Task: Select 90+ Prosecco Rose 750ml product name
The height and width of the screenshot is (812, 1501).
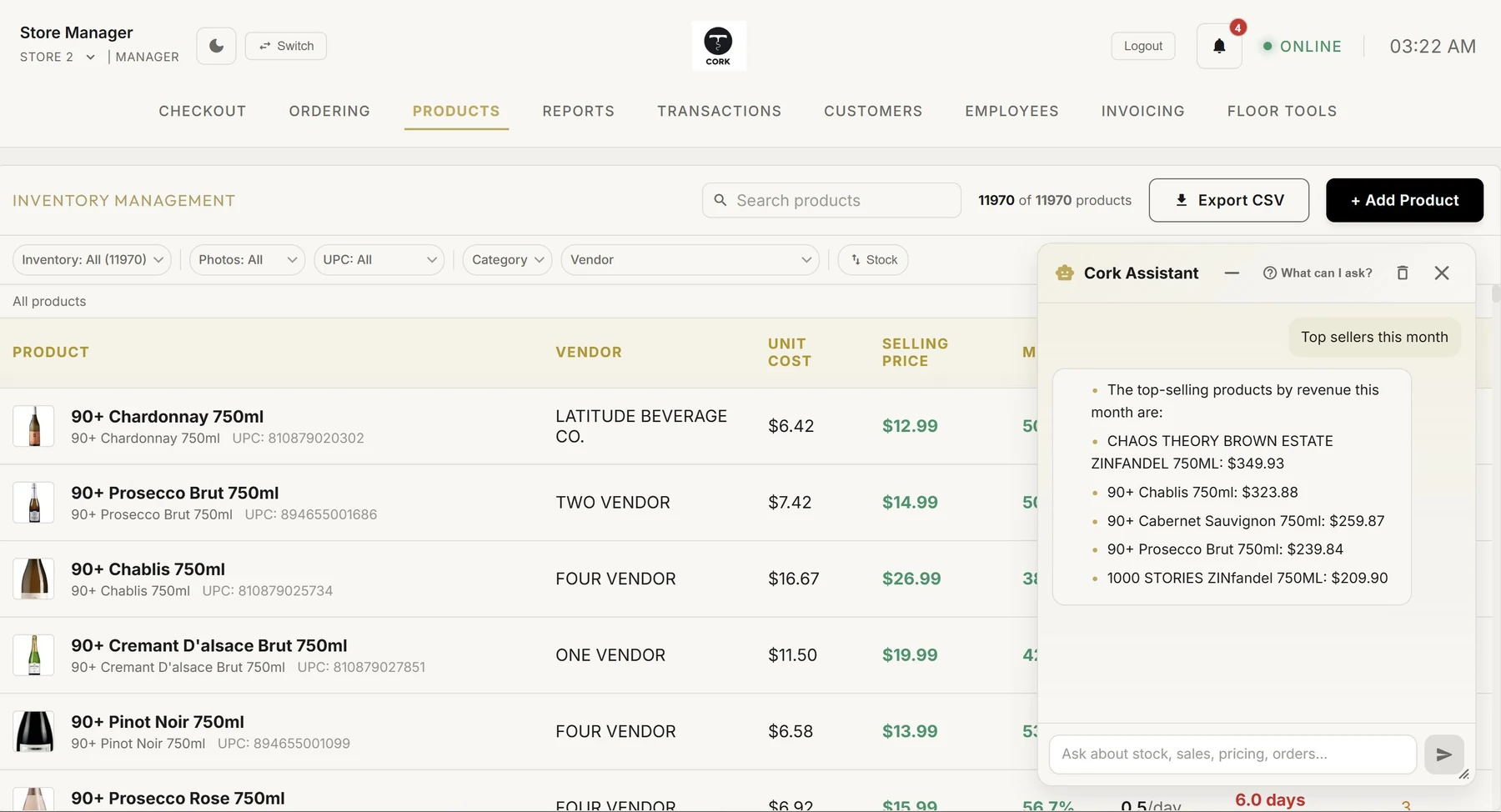Action: pyautogui.click(x=178, y=798)
